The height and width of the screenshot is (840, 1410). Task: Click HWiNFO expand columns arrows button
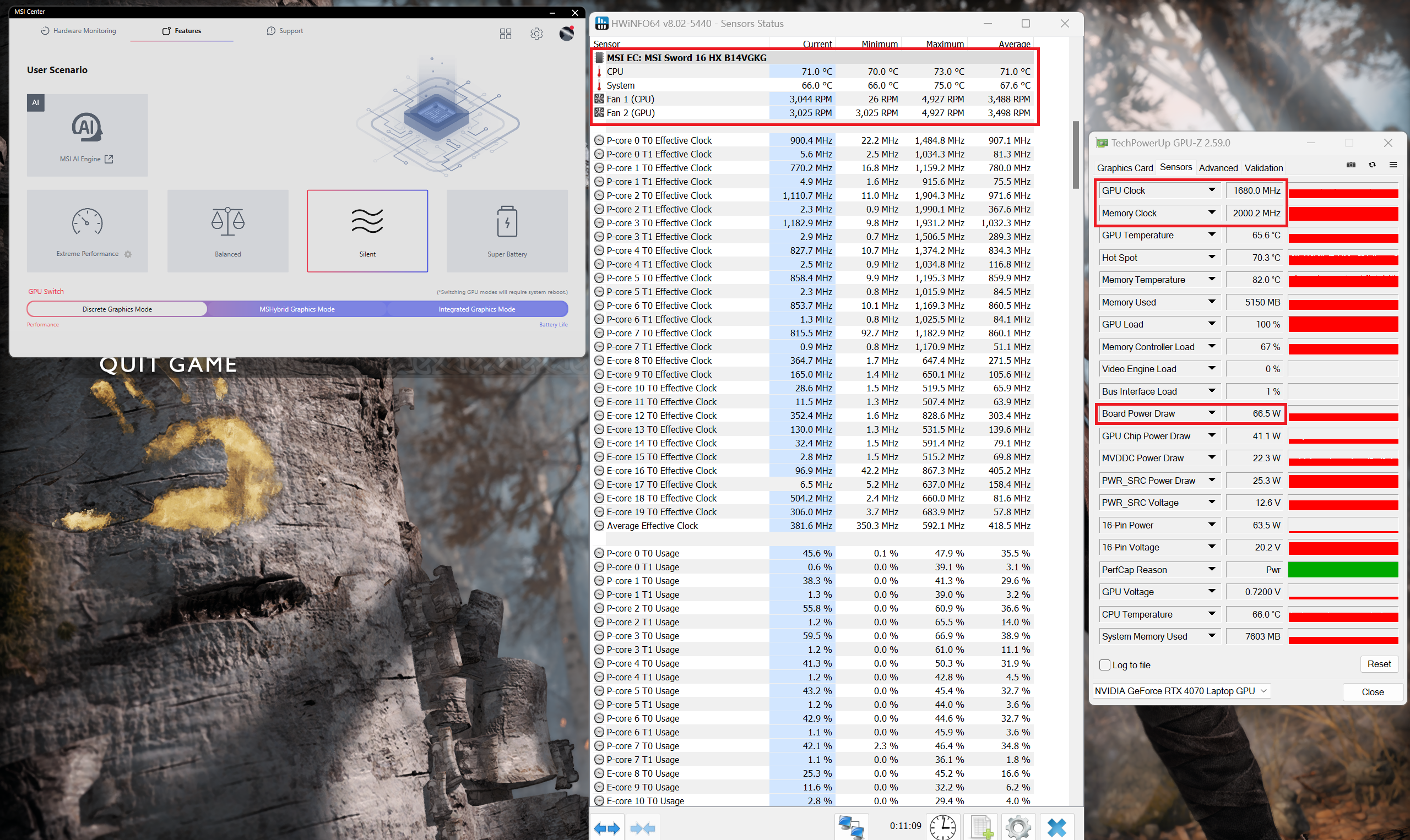pos(607,828)
